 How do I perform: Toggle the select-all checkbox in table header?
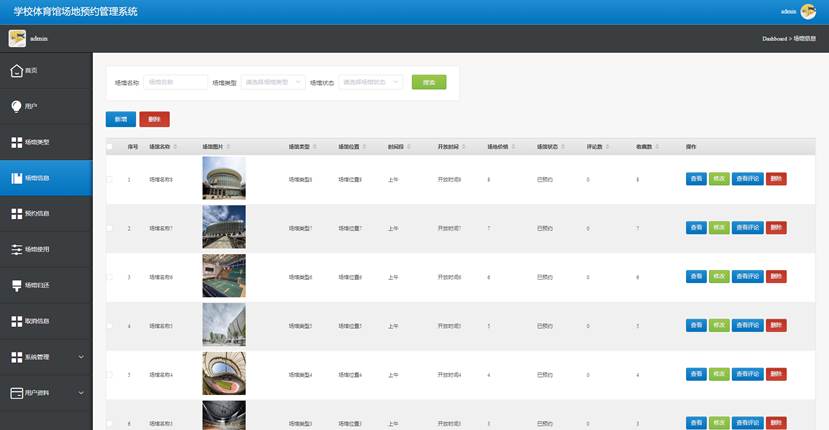click(x=109, y=147)
